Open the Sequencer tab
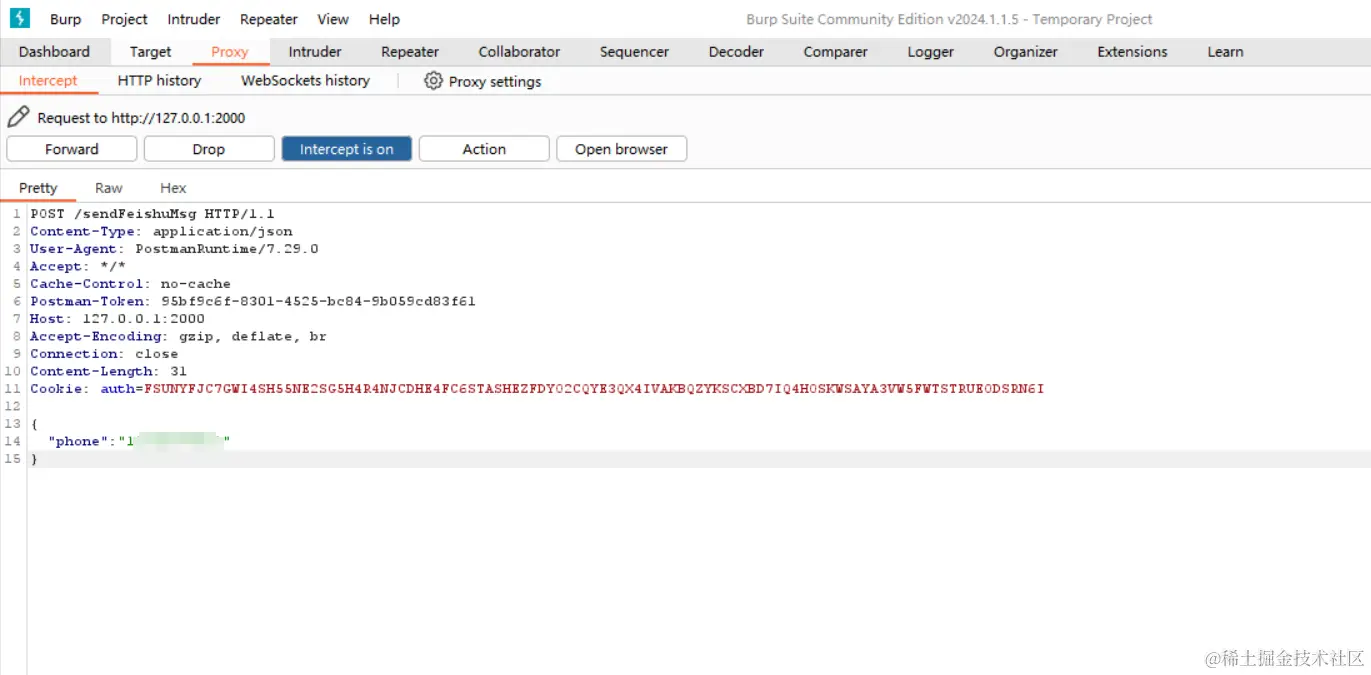Image resolution: width=1371 pixels, height=675 pixels. click(x=634, y=52)
